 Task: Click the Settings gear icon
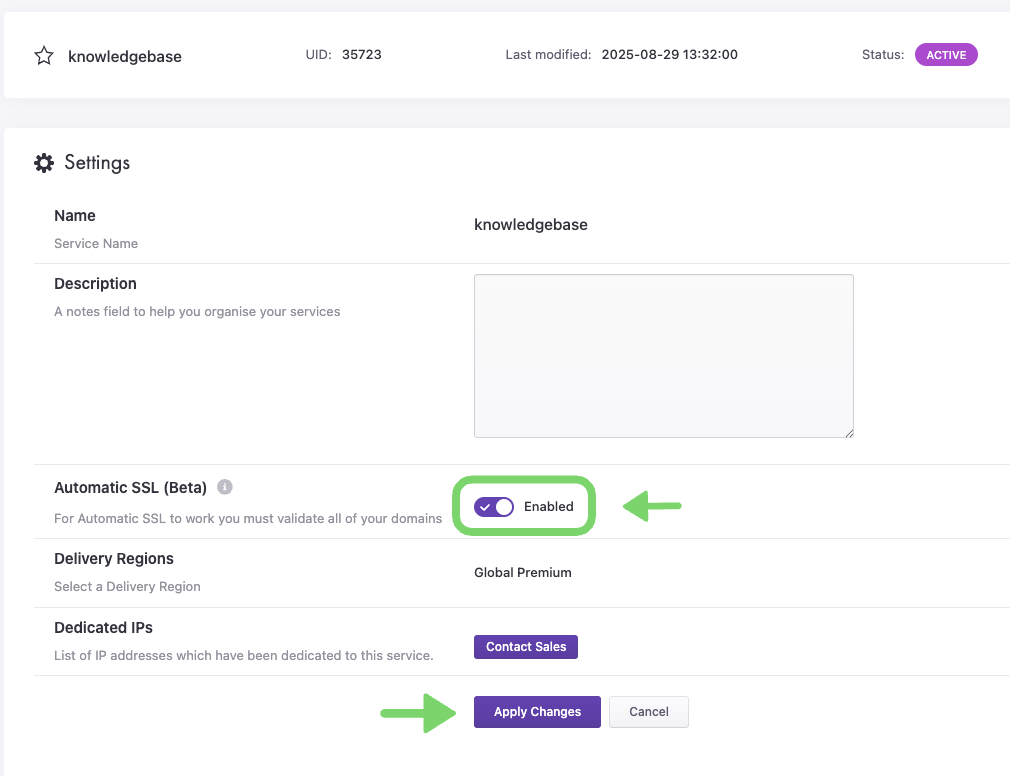point(44,163)
